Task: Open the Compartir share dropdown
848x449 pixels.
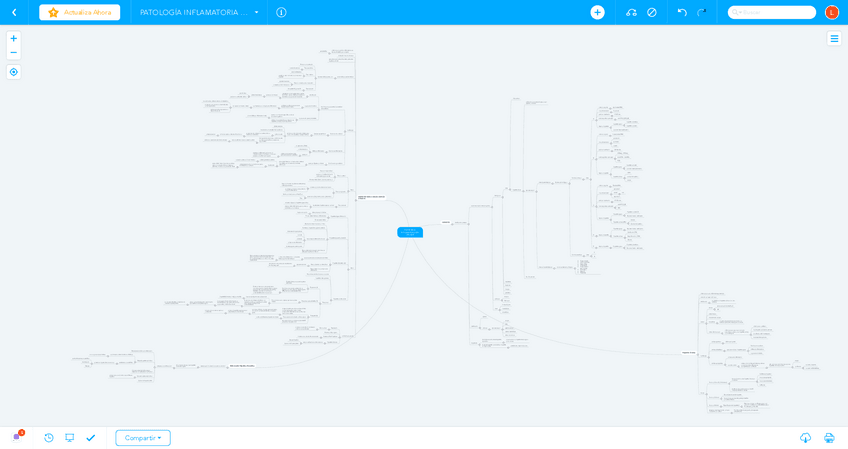Action: (x=143, y=438)
